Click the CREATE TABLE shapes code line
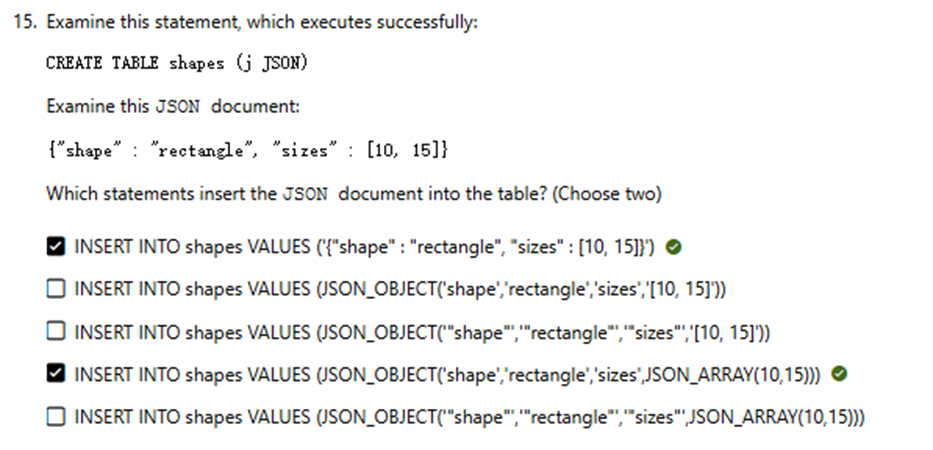933x450 pixels. pyautogui.click(x=177, y=63)
